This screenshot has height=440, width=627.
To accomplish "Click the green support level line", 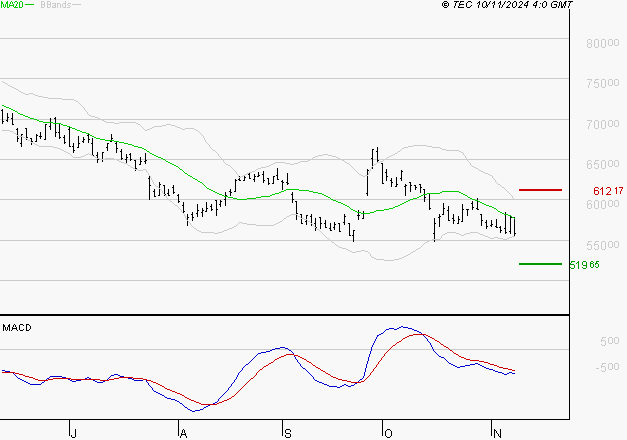I will (x=540, y=264).
